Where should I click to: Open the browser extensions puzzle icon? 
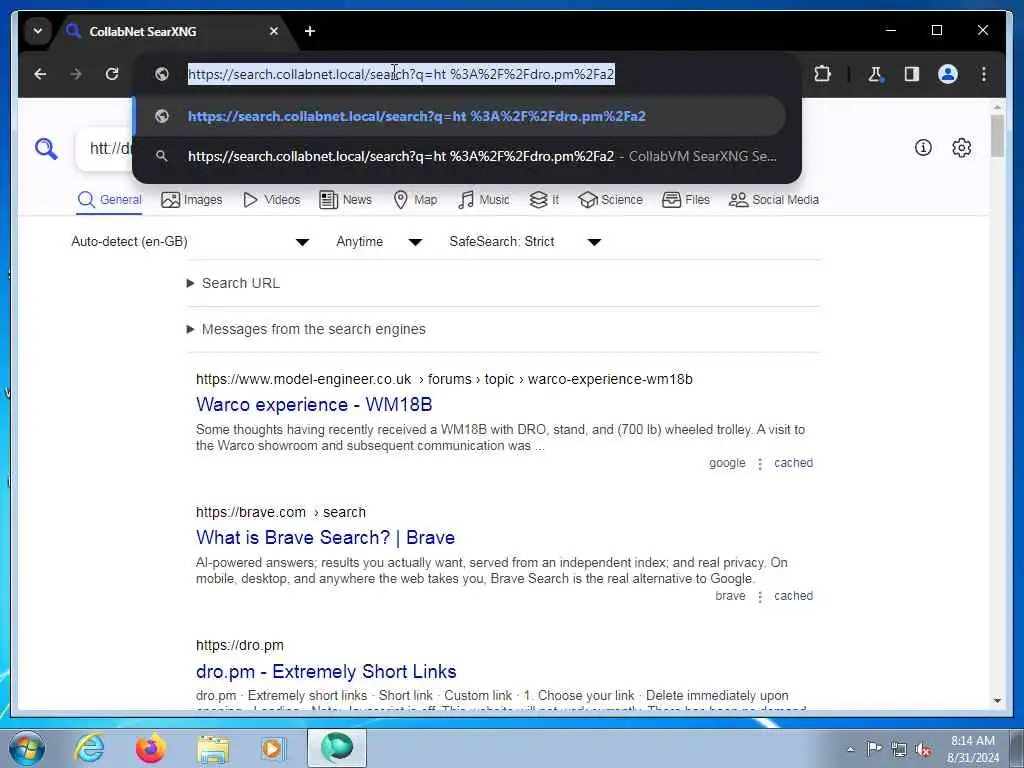(x=822, y=74)
